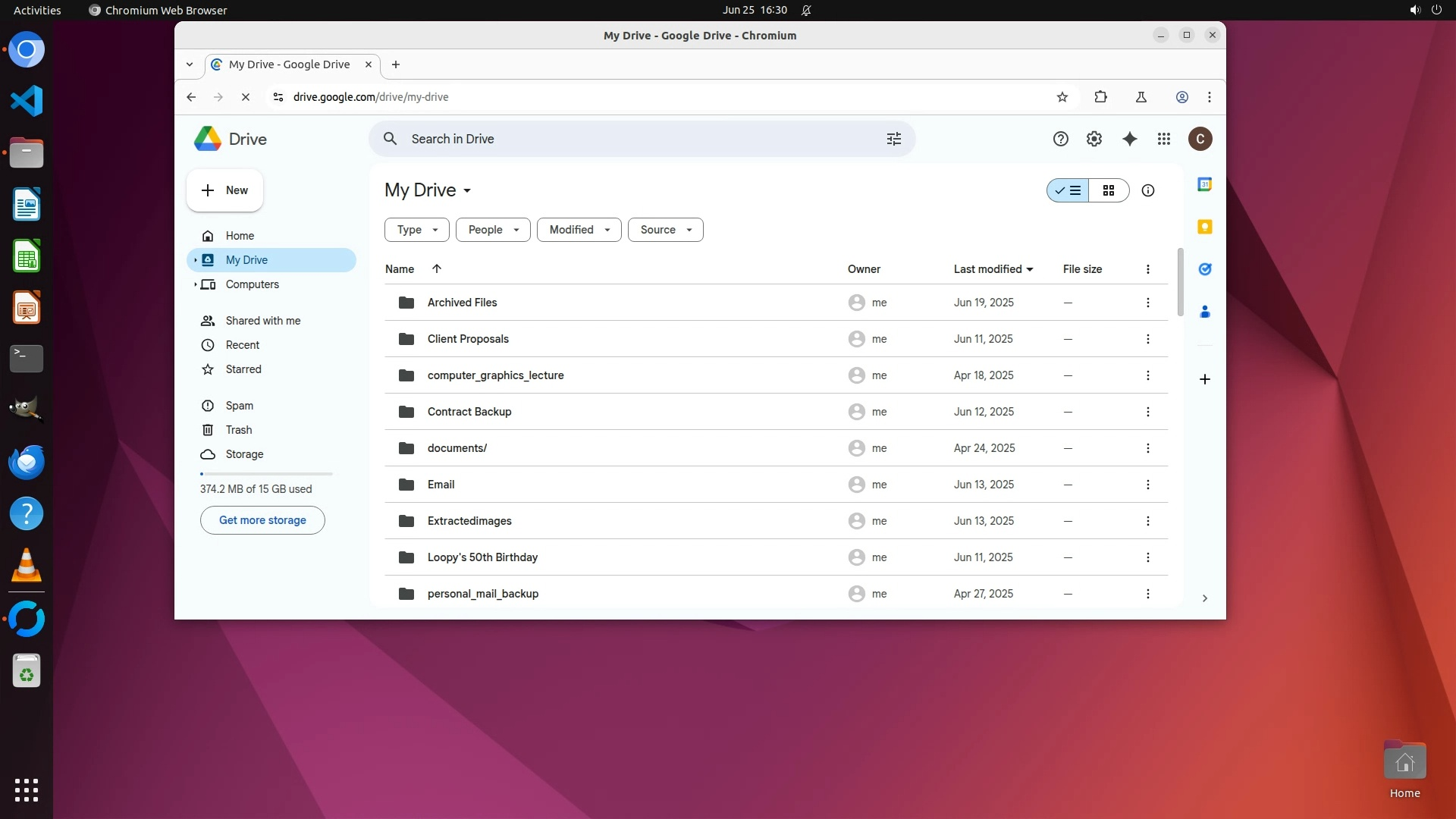Viewport: 1456px width, 819px height.
Task: Open search filter options in search bar
Action: point(894,139)
